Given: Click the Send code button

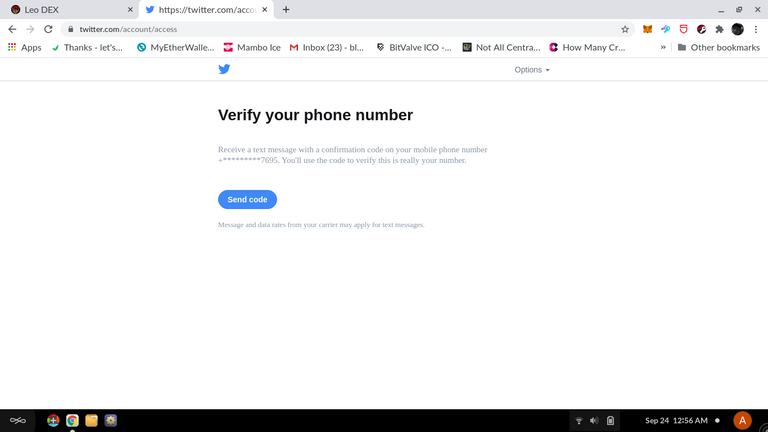Looking at the screenshot, I should tap(247, 199).
